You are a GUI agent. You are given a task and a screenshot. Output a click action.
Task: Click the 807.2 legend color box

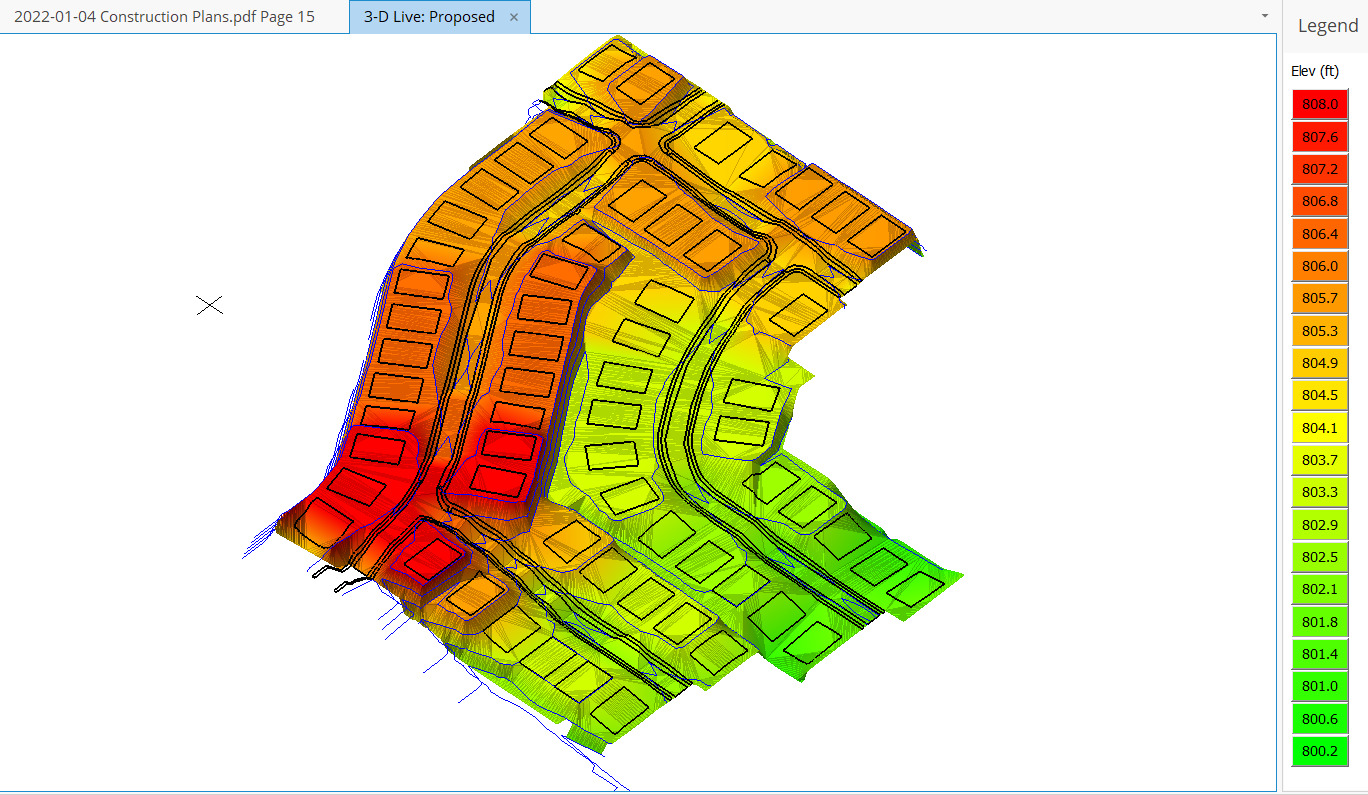(1320, 169)
